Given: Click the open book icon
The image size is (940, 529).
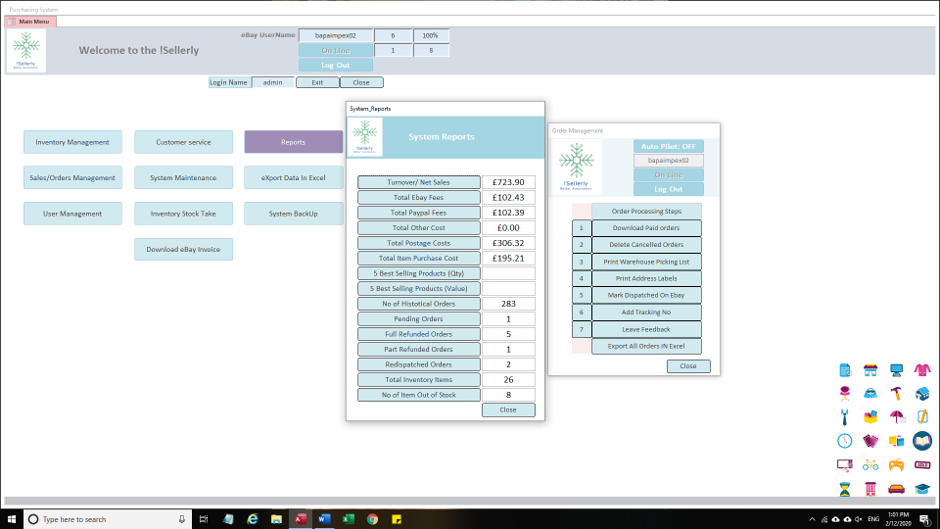Looking at the screenshot, I should 921,441.
